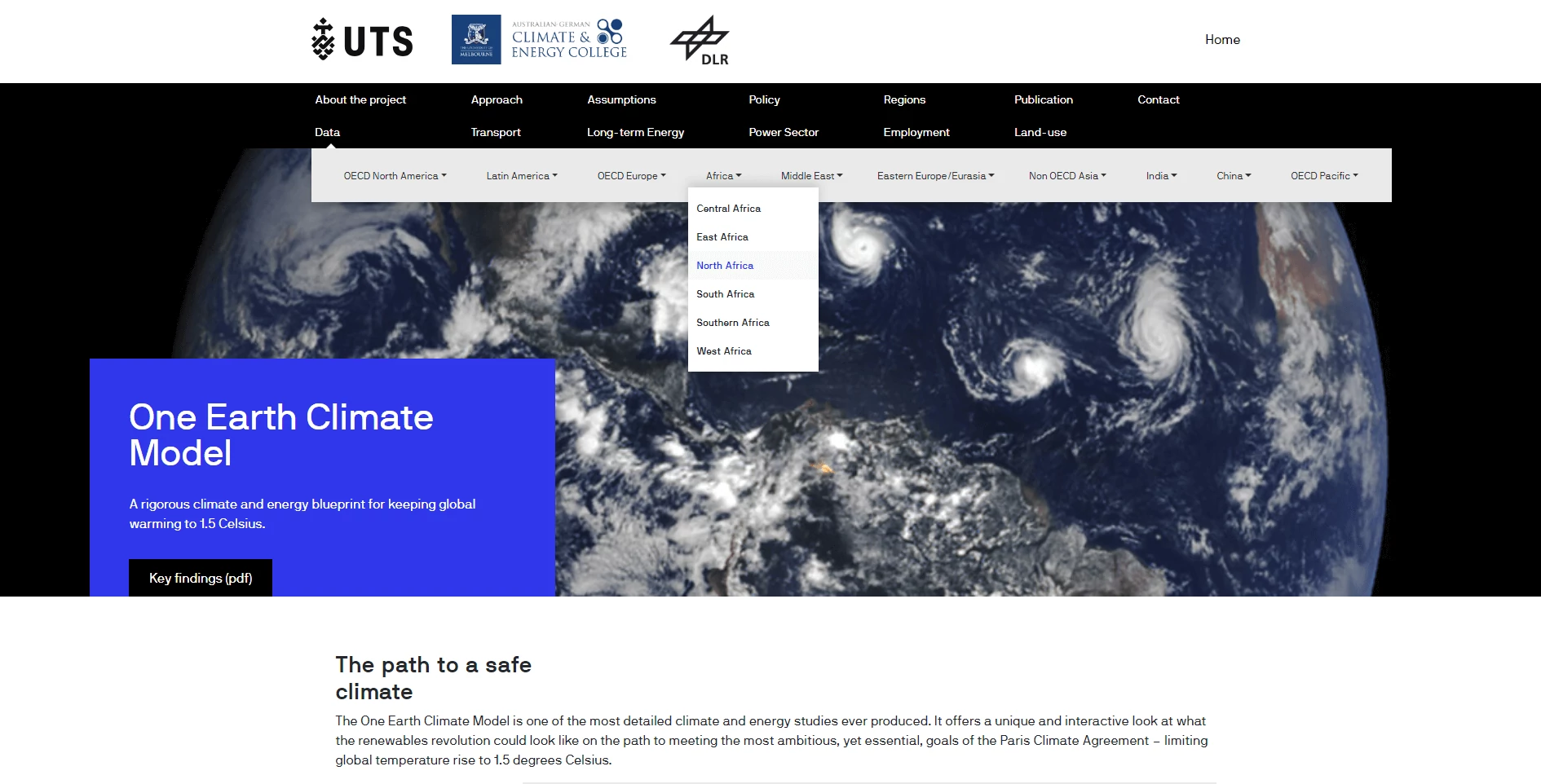Click the Climate & Energy College logo

click(540, 37)
